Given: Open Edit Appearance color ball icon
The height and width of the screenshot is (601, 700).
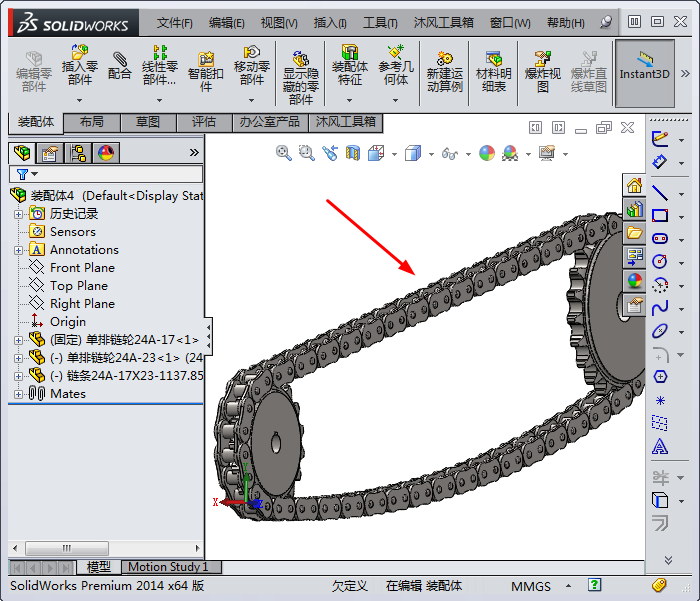Looking at the screenshot, I should point(486,153).
